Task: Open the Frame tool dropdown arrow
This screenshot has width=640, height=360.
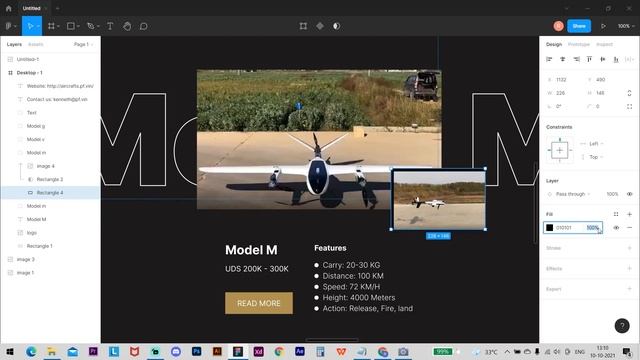Action: click(58, 27)
